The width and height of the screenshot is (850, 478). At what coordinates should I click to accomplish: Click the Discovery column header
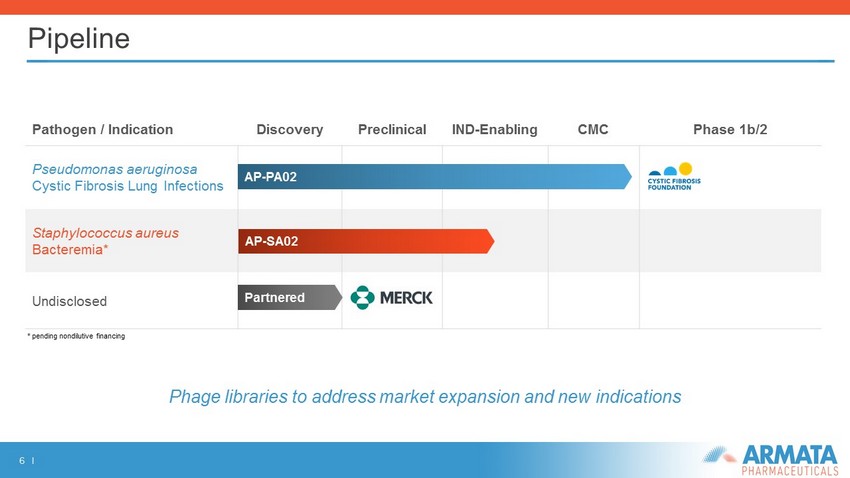(x=289, y=130)
